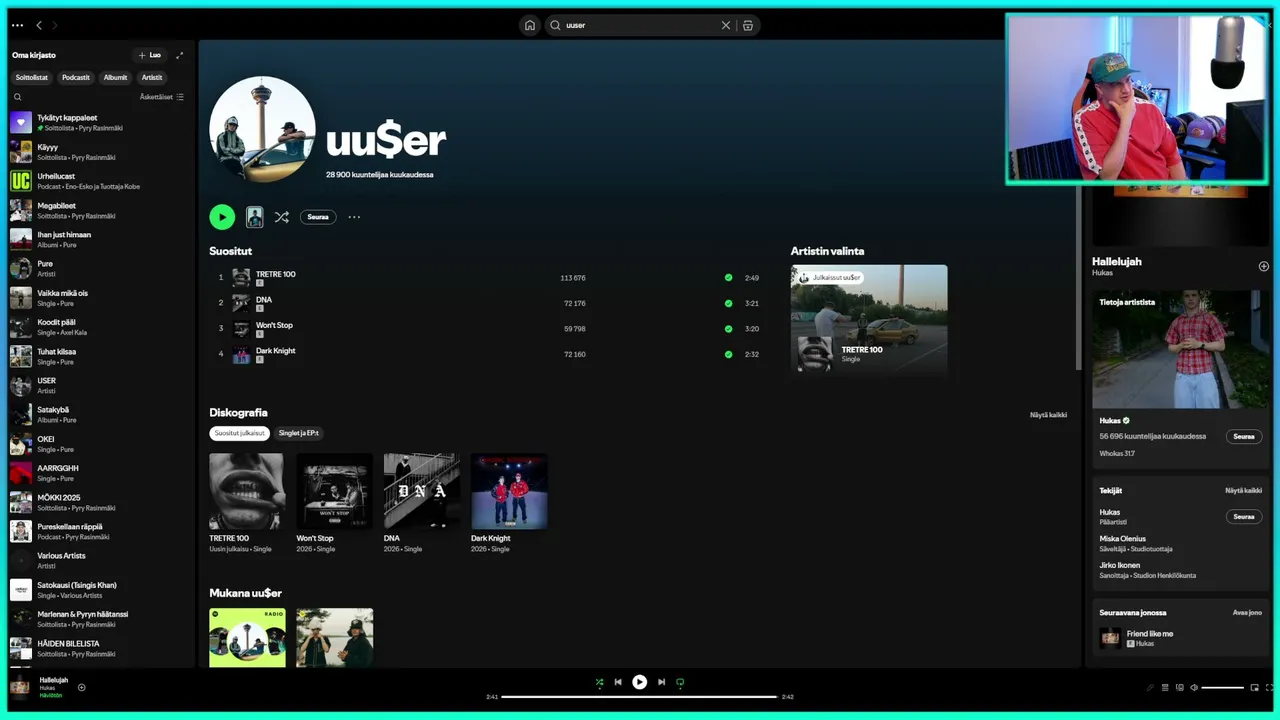This screenshot has width=1280, height=720.
Task: Open lyrics with the microphone icon
Action: 1149,688
